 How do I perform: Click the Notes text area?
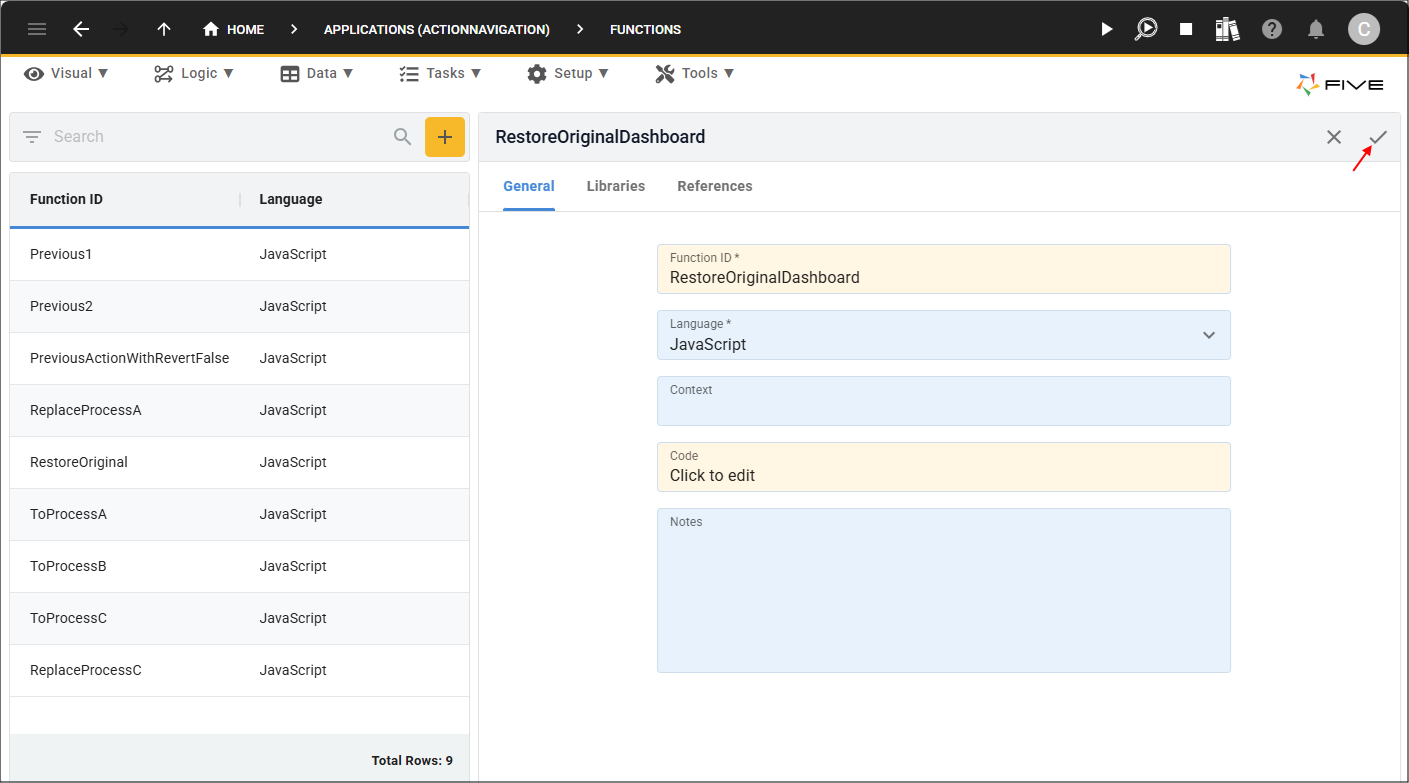(944, 591)
